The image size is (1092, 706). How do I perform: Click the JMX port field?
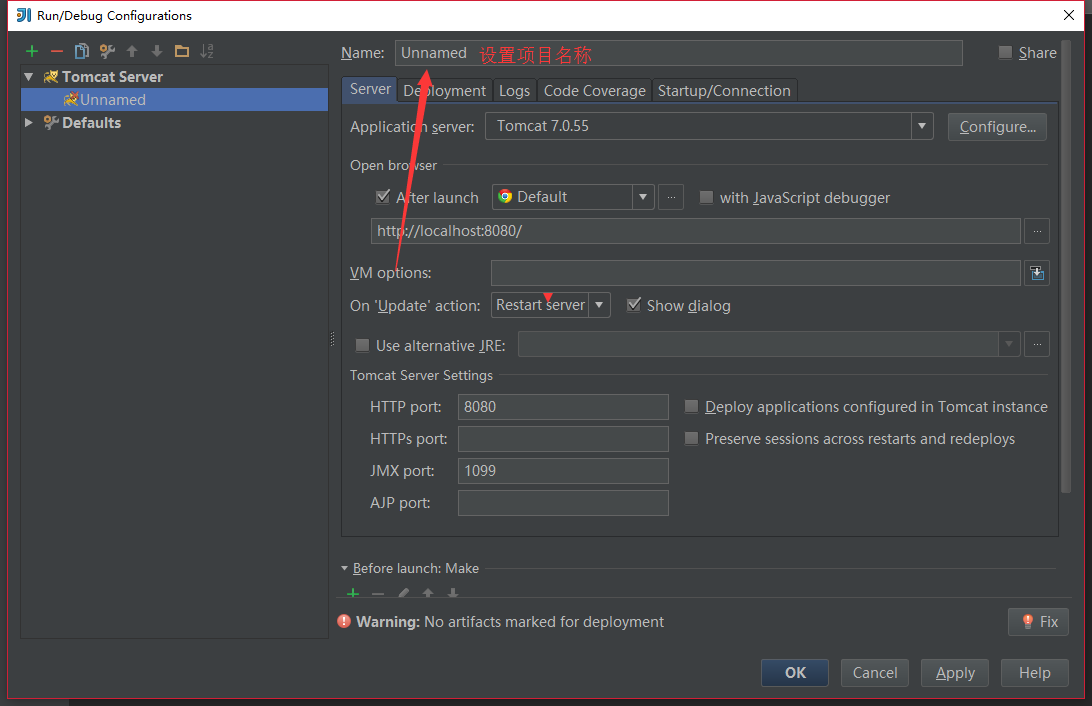click(x=563, y=471)
